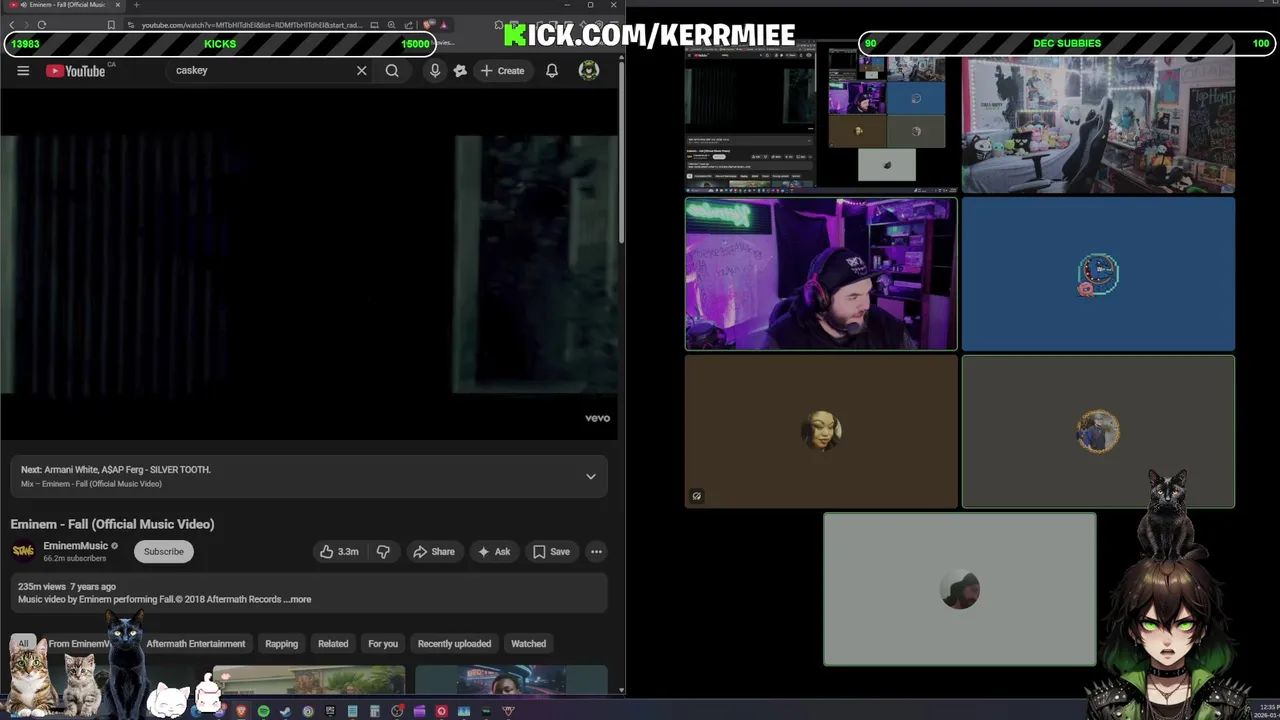
Task: Open the EminemMusic channel avatar
Action: point(23,551)
